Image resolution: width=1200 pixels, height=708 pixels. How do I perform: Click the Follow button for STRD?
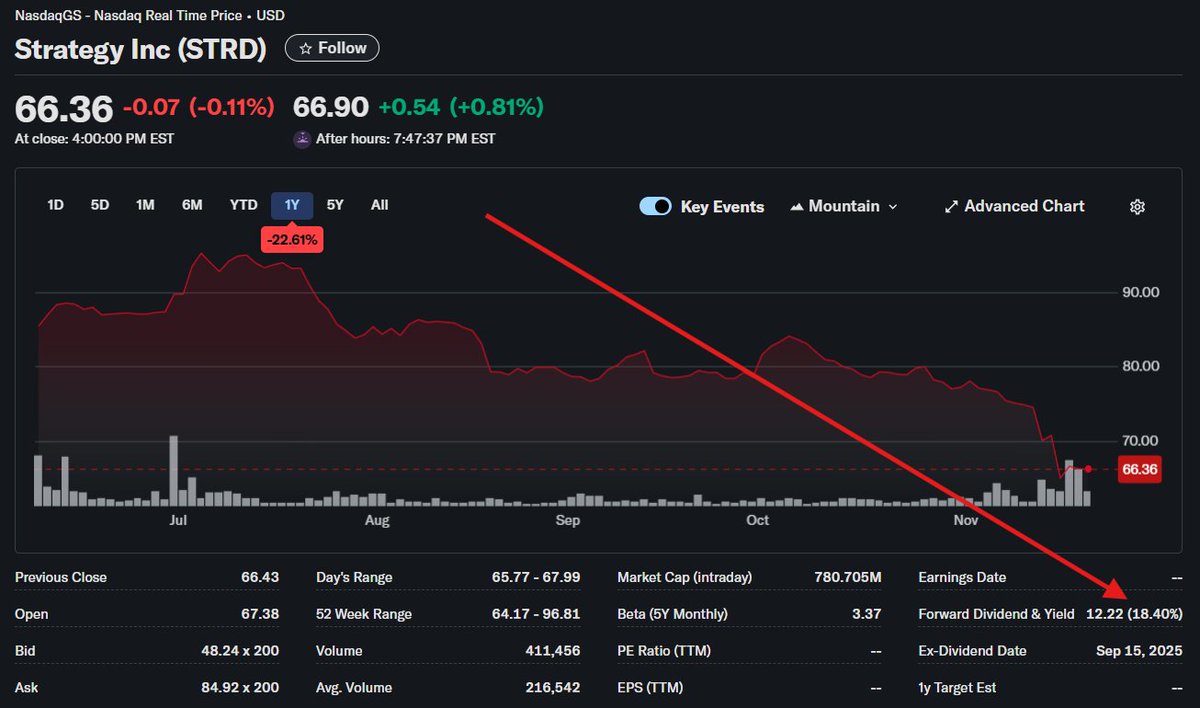[331, 47]
